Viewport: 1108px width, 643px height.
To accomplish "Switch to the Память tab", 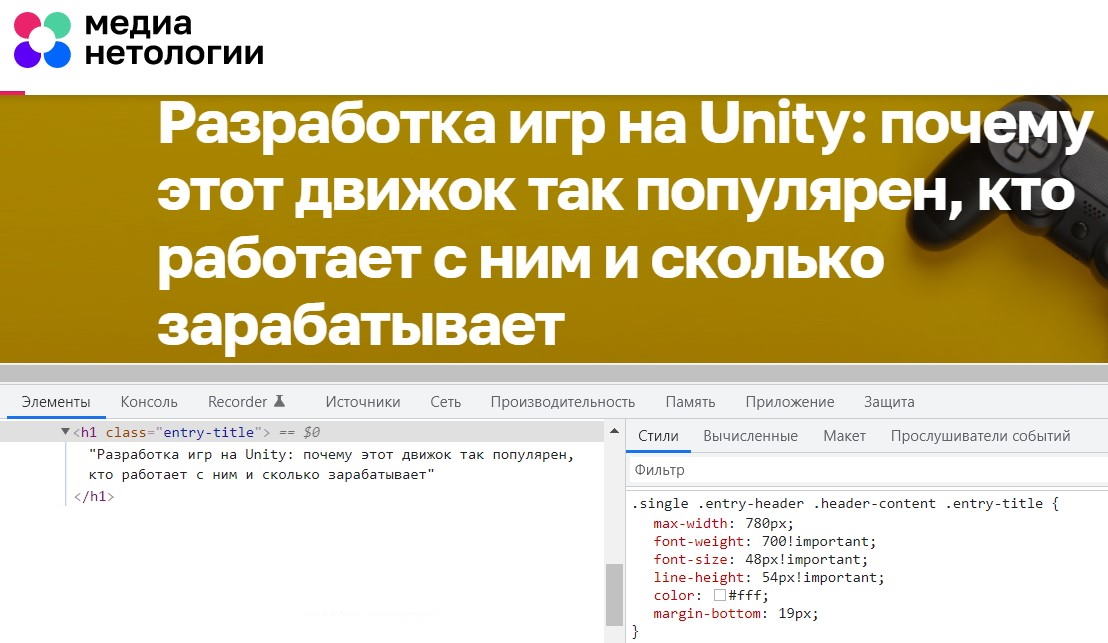I will tap(689, 401).
